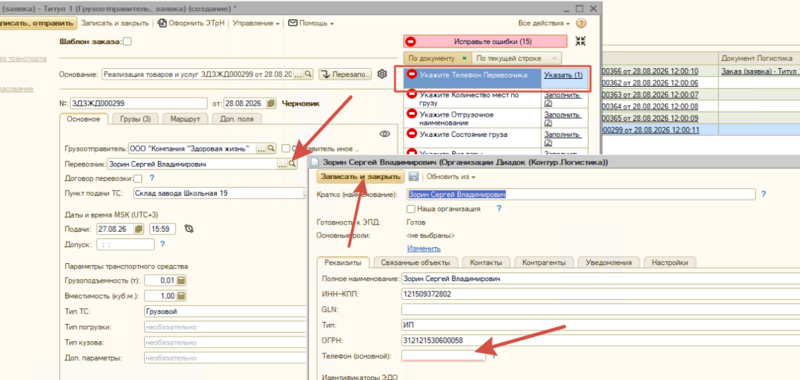Click red error icon of Укажите Состояние груза
Screen dimensions: 800x380
pyautogui.click(x=411, y=135)
